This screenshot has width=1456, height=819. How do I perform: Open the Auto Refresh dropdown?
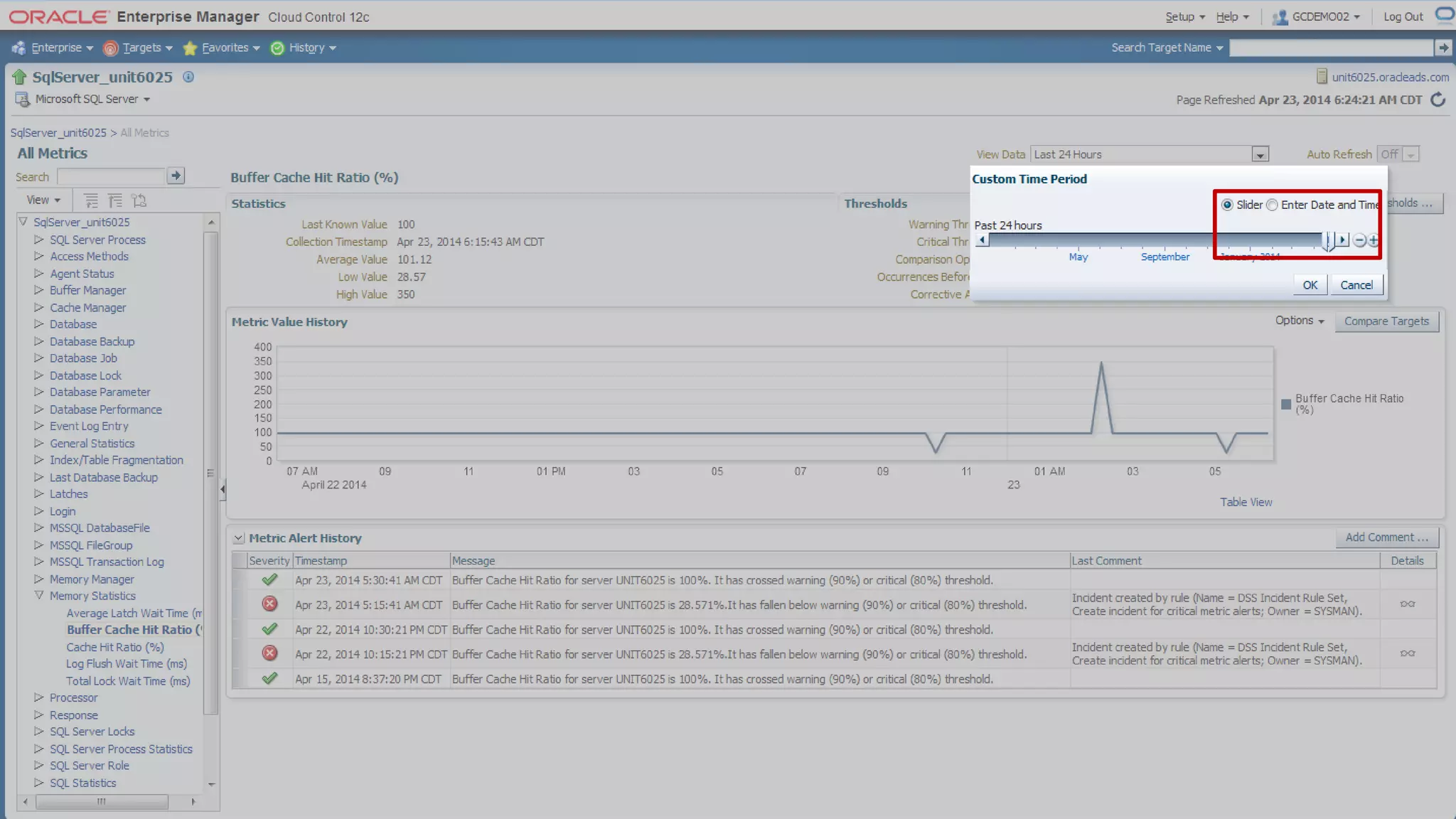coord(1411,154)
